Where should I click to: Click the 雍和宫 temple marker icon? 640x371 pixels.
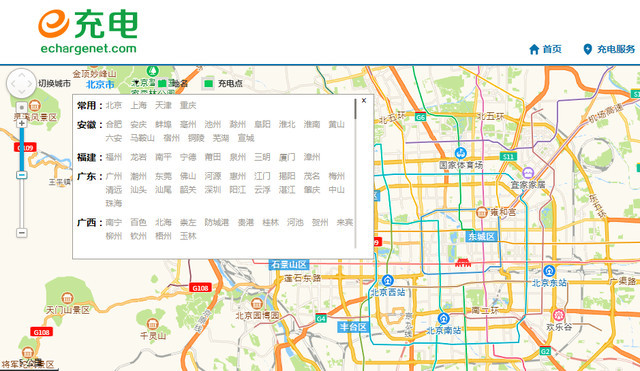(482, 212)
